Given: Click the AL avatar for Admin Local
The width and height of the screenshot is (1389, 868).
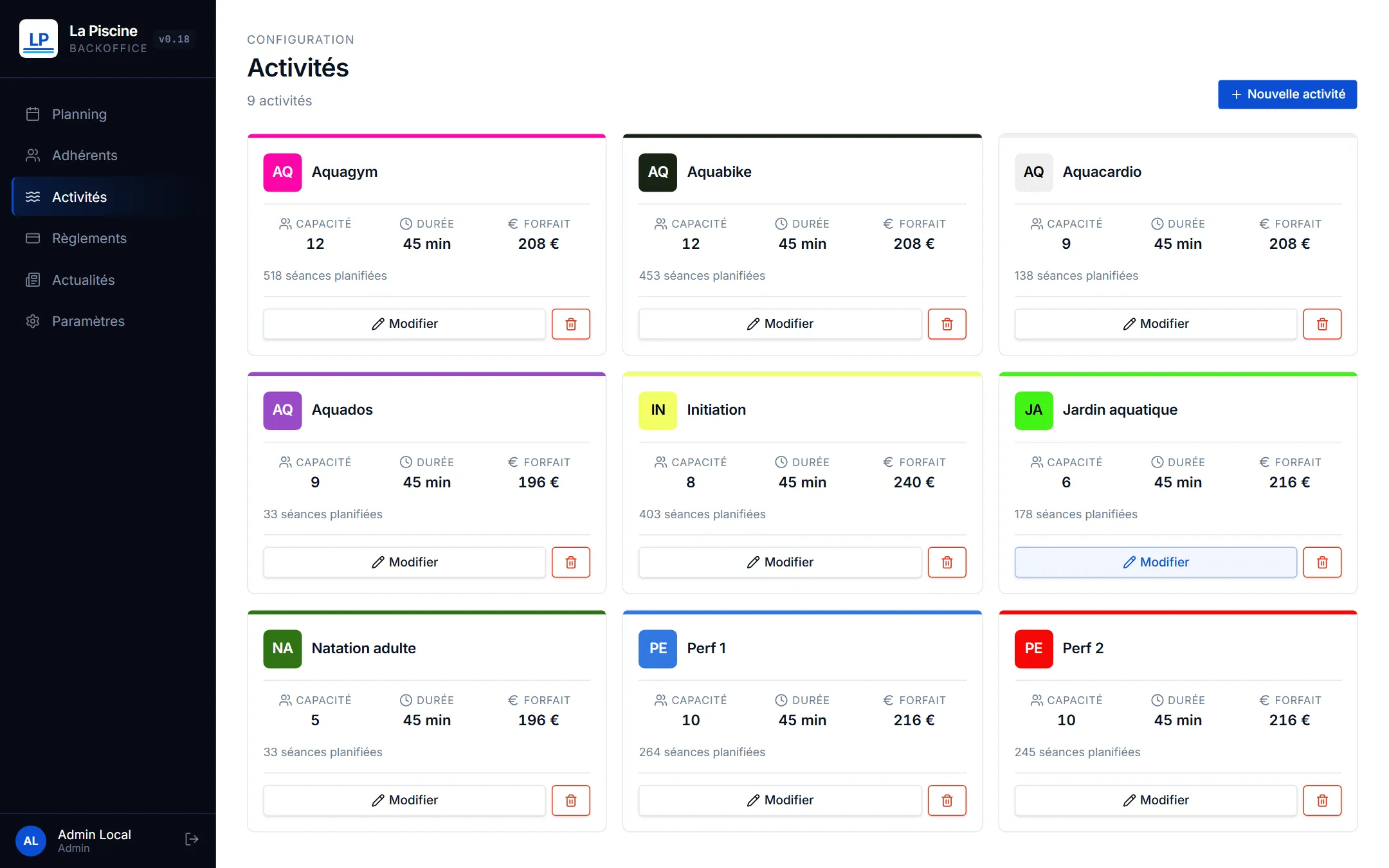Looking at the screenshot, I should tap(31, 841).
